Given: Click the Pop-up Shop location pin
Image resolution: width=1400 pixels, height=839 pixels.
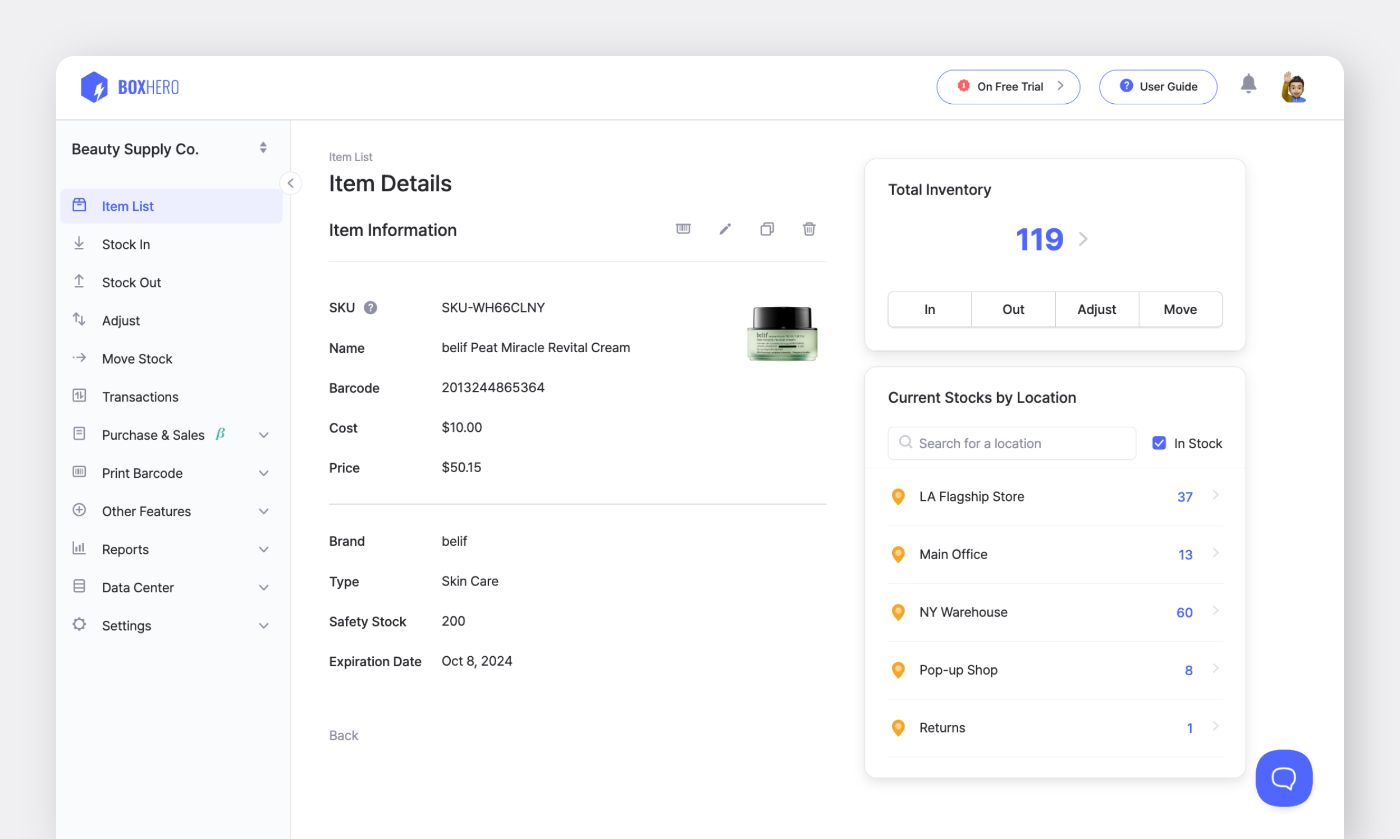Looking at the screenshot, I should pos(898,670).
